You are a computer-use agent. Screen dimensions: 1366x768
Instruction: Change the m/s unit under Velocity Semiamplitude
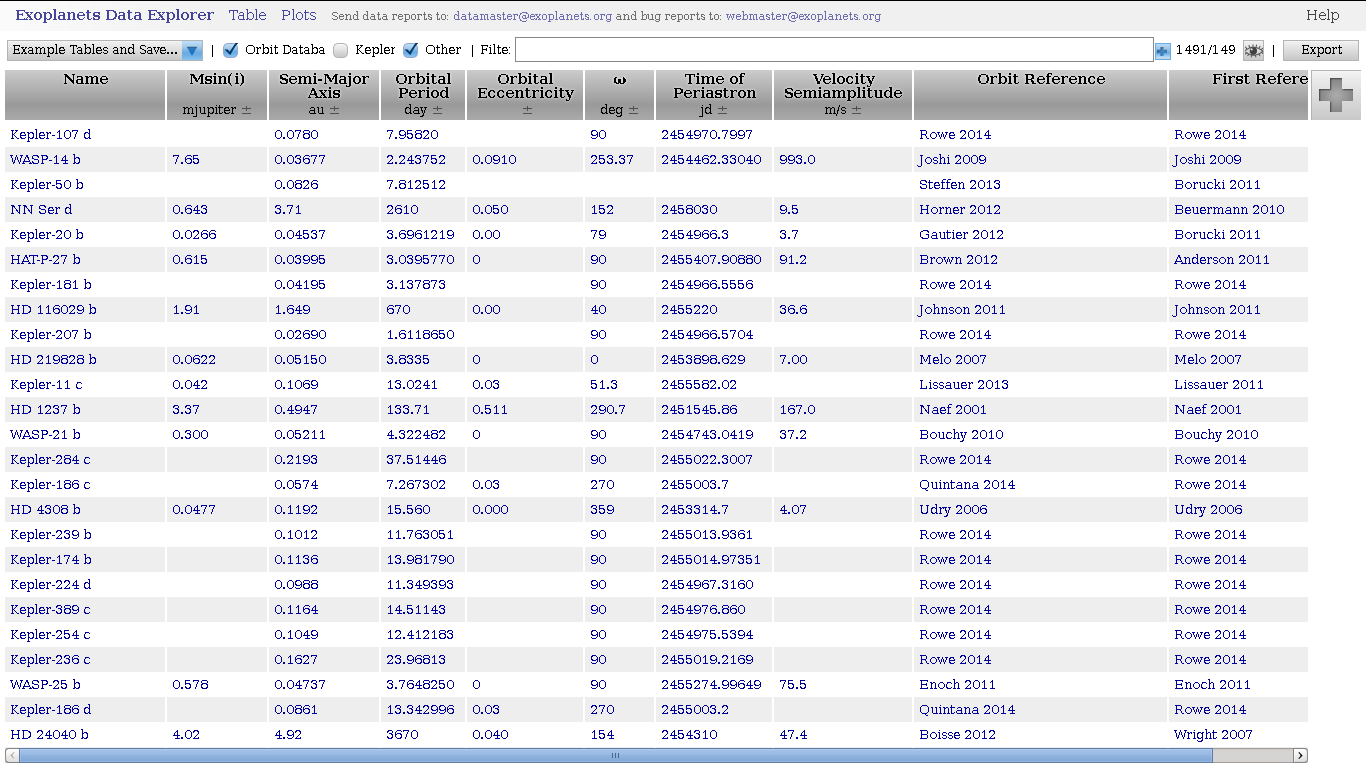(835, 110)
